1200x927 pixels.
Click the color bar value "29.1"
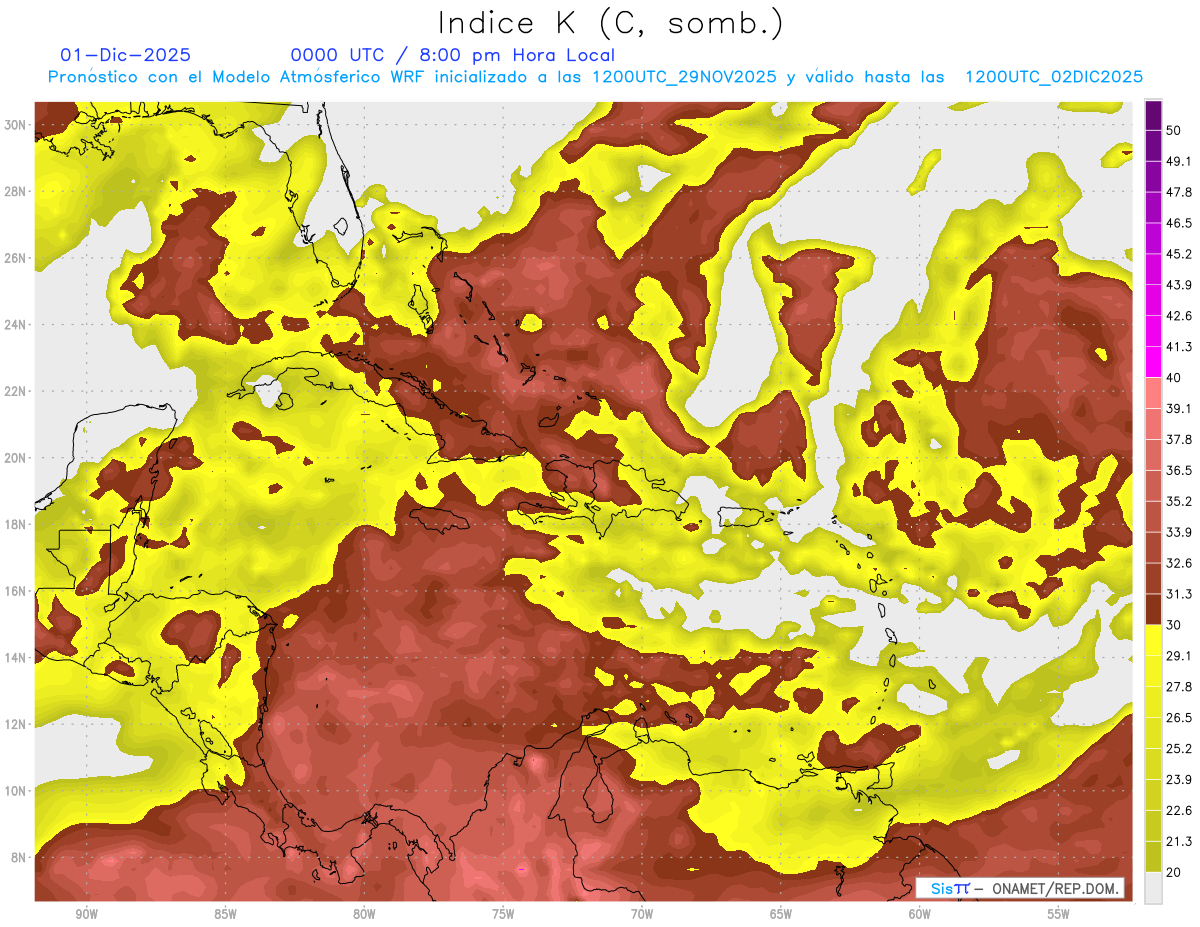click(1179, 656)
